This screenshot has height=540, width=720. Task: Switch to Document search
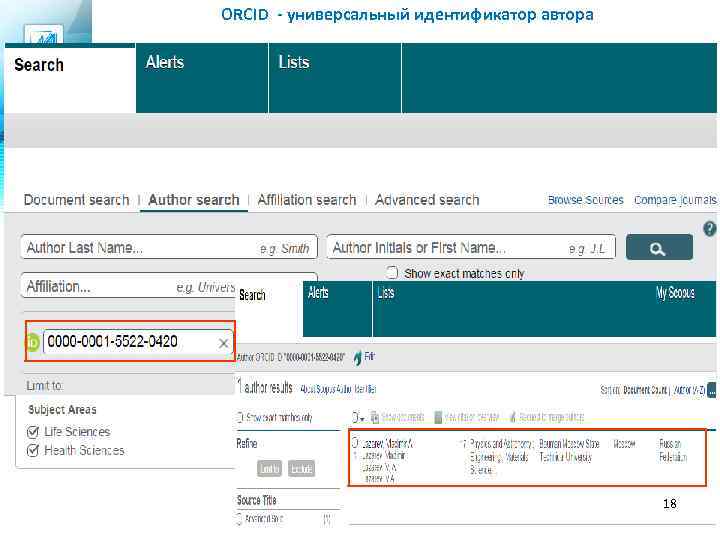coord(76,200)
